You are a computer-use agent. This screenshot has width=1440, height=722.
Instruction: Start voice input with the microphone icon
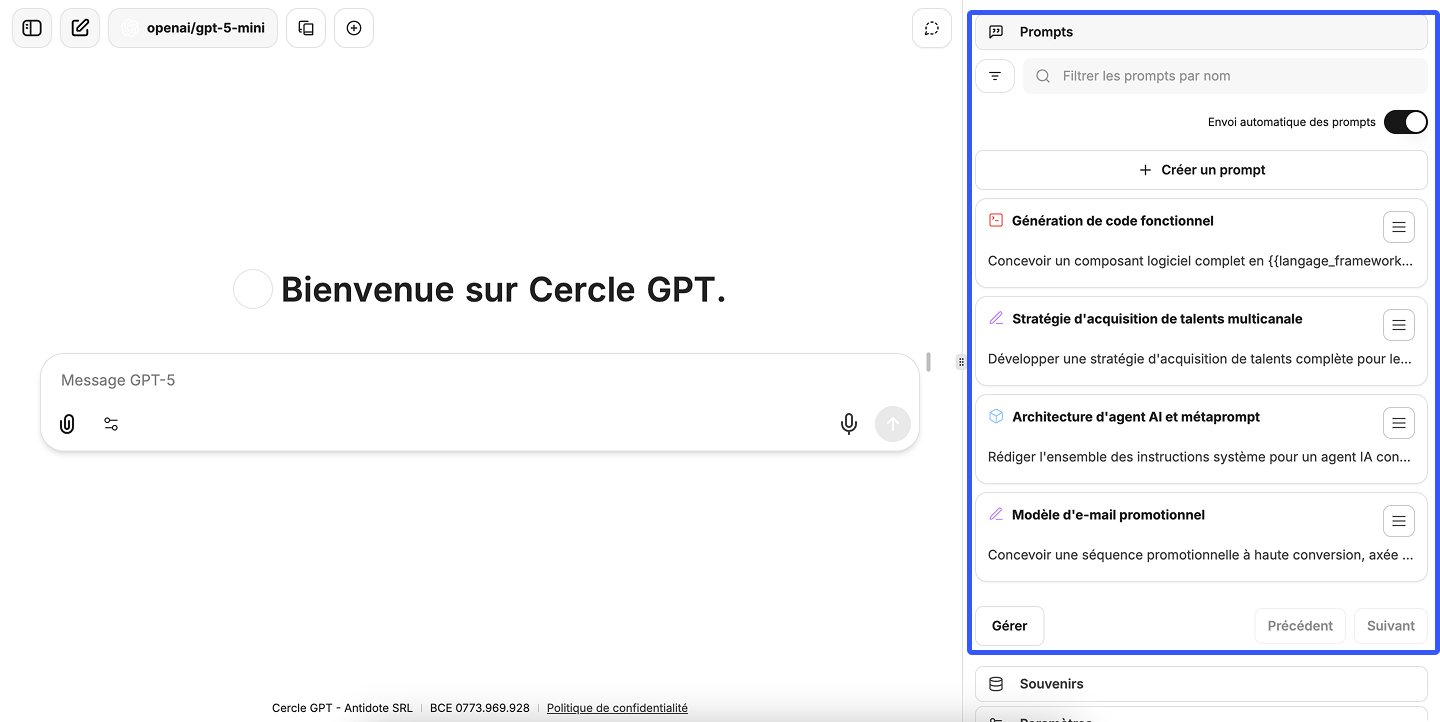(x=849, y=424)
